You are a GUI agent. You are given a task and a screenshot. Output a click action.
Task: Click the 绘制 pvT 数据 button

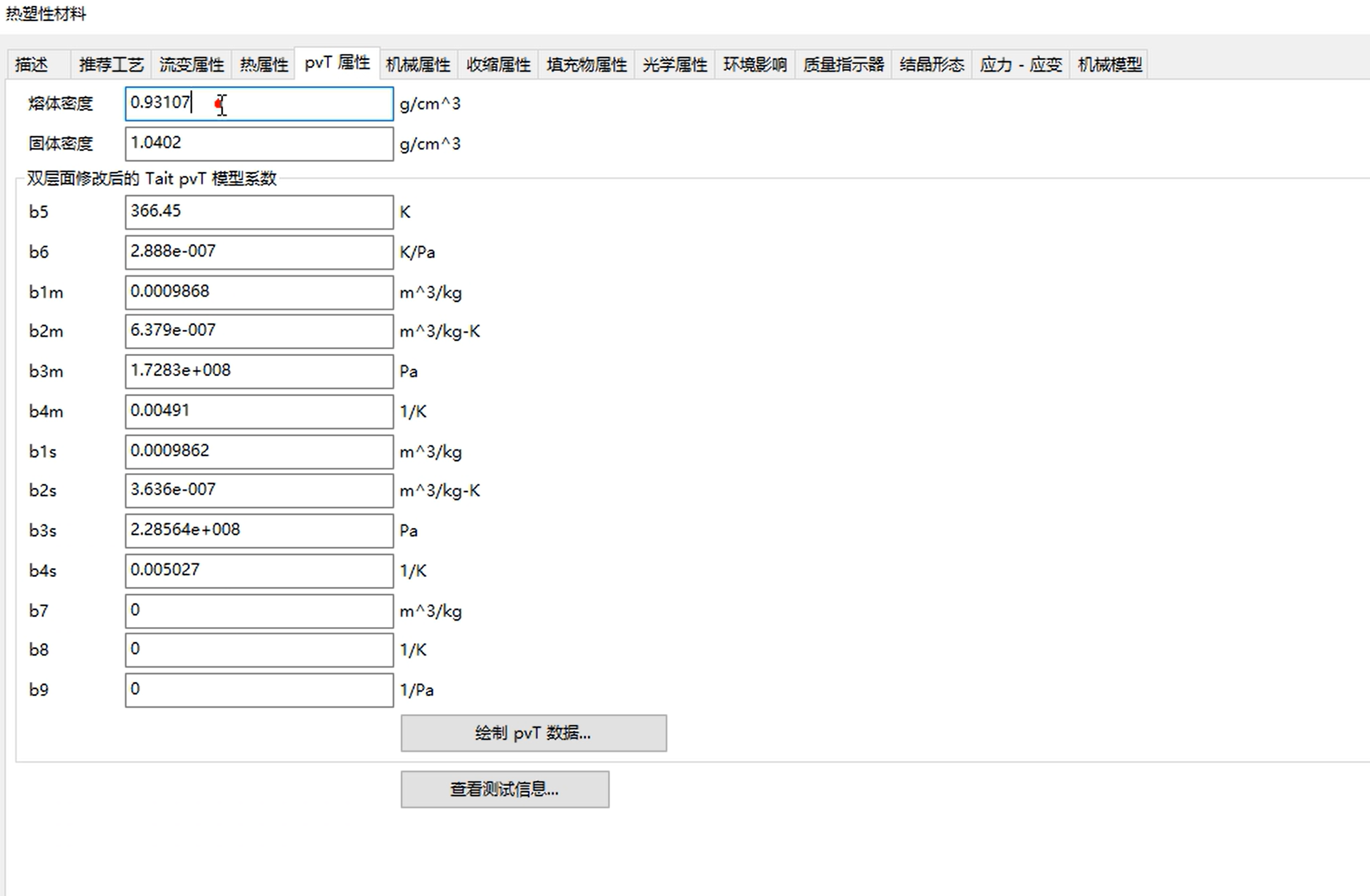(x=533, y=733)
